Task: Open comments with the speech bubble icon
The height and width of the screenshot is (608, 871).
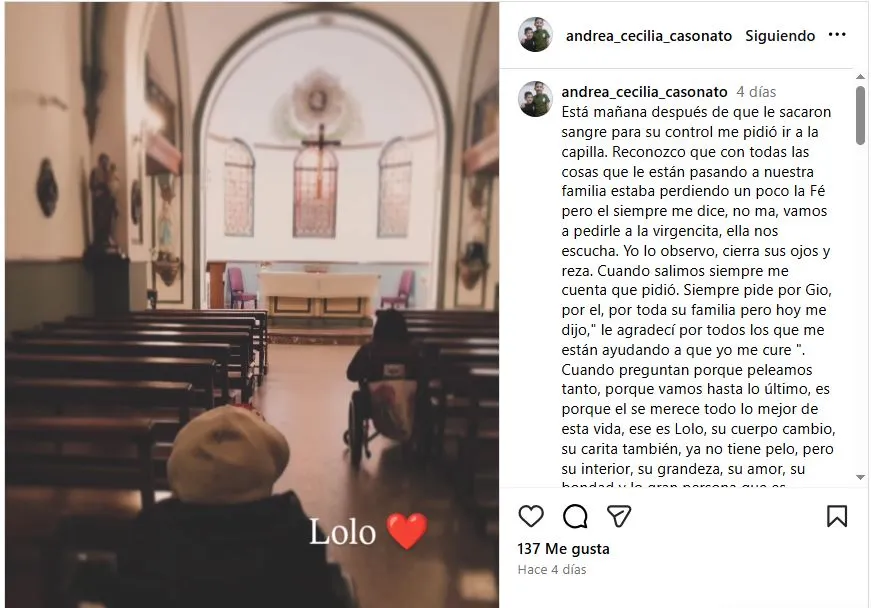Action: (575, 516)
